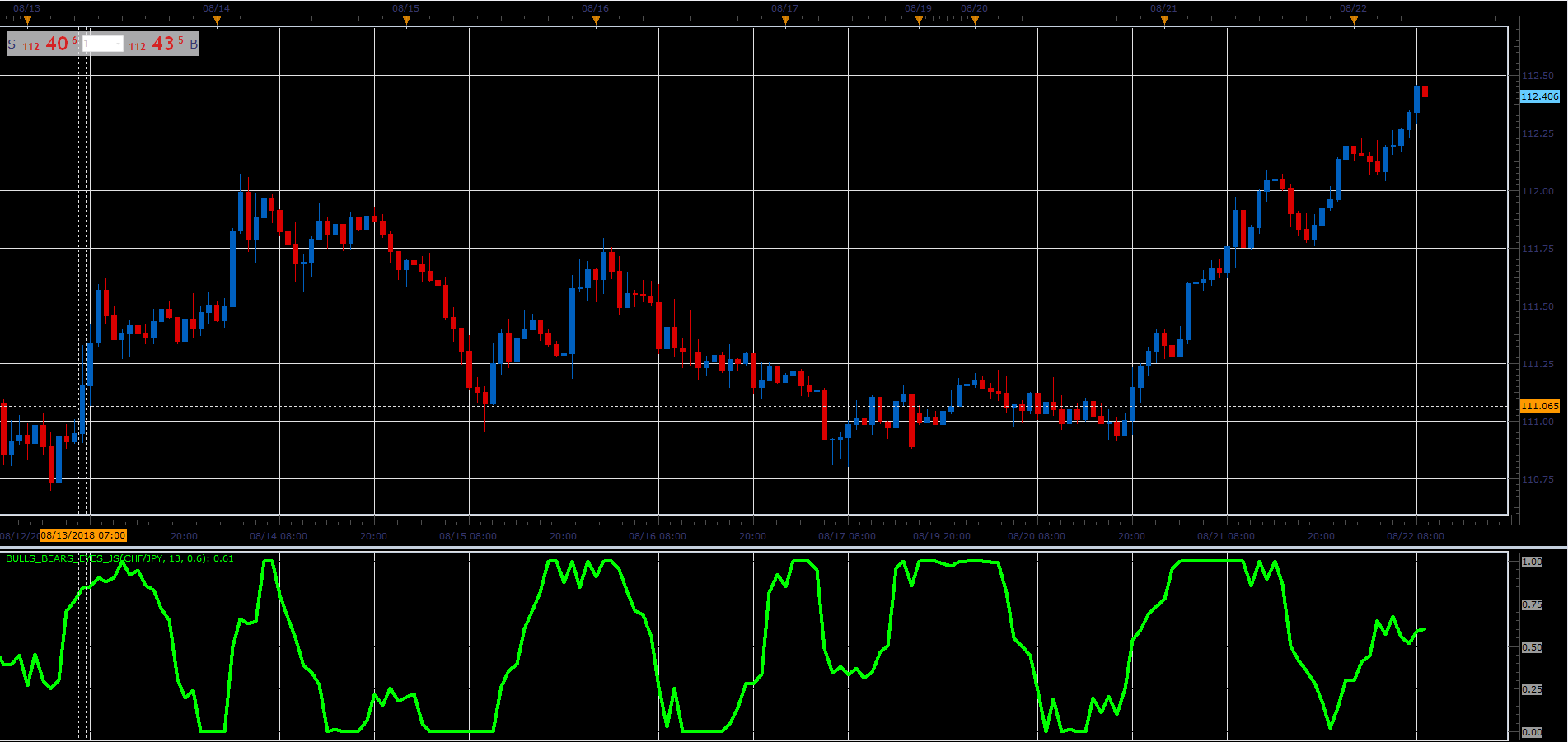Select the 08/22 orange day marker
This screenshot has height=742, width=1568.
point(1354,21)
